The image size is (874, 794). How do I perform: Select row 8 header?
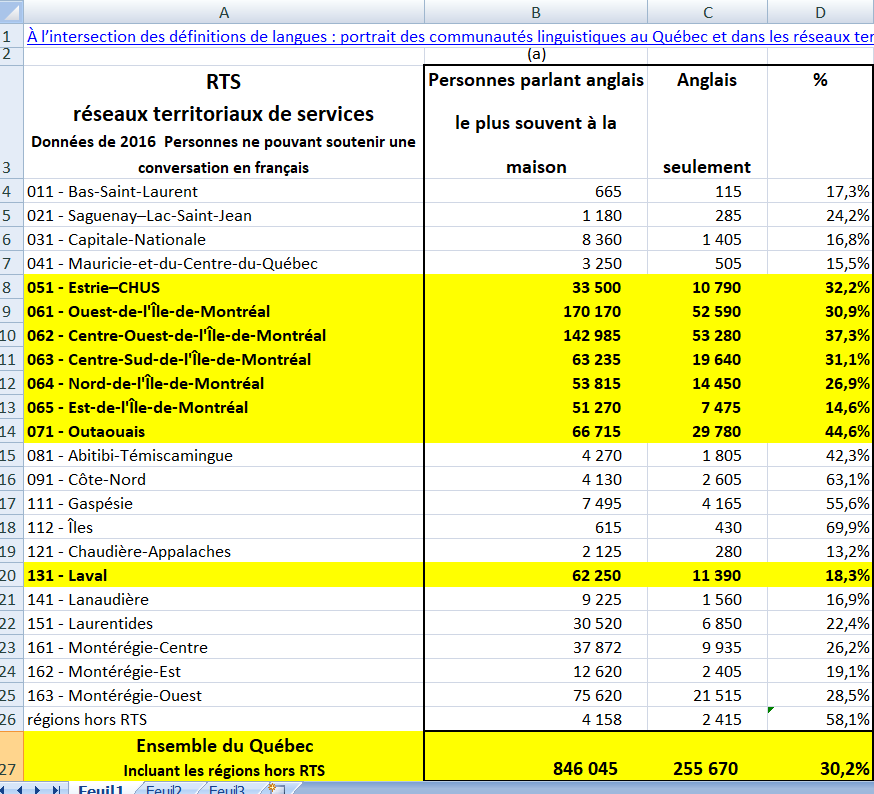(x=11, y=287)
